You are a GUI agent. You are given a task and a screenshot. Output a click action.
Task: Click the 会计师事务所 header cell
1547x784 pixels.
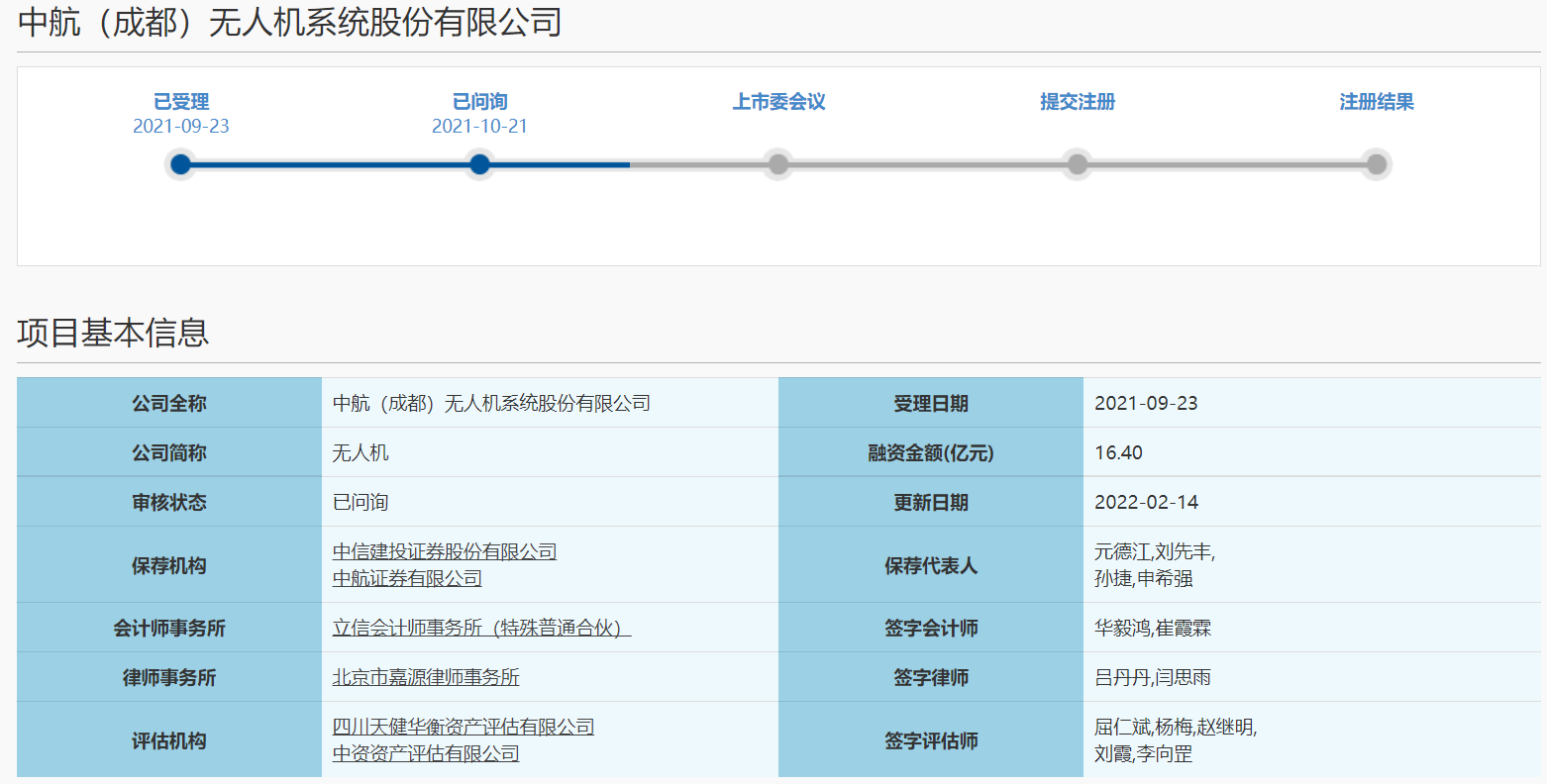[x=169, y=628]
